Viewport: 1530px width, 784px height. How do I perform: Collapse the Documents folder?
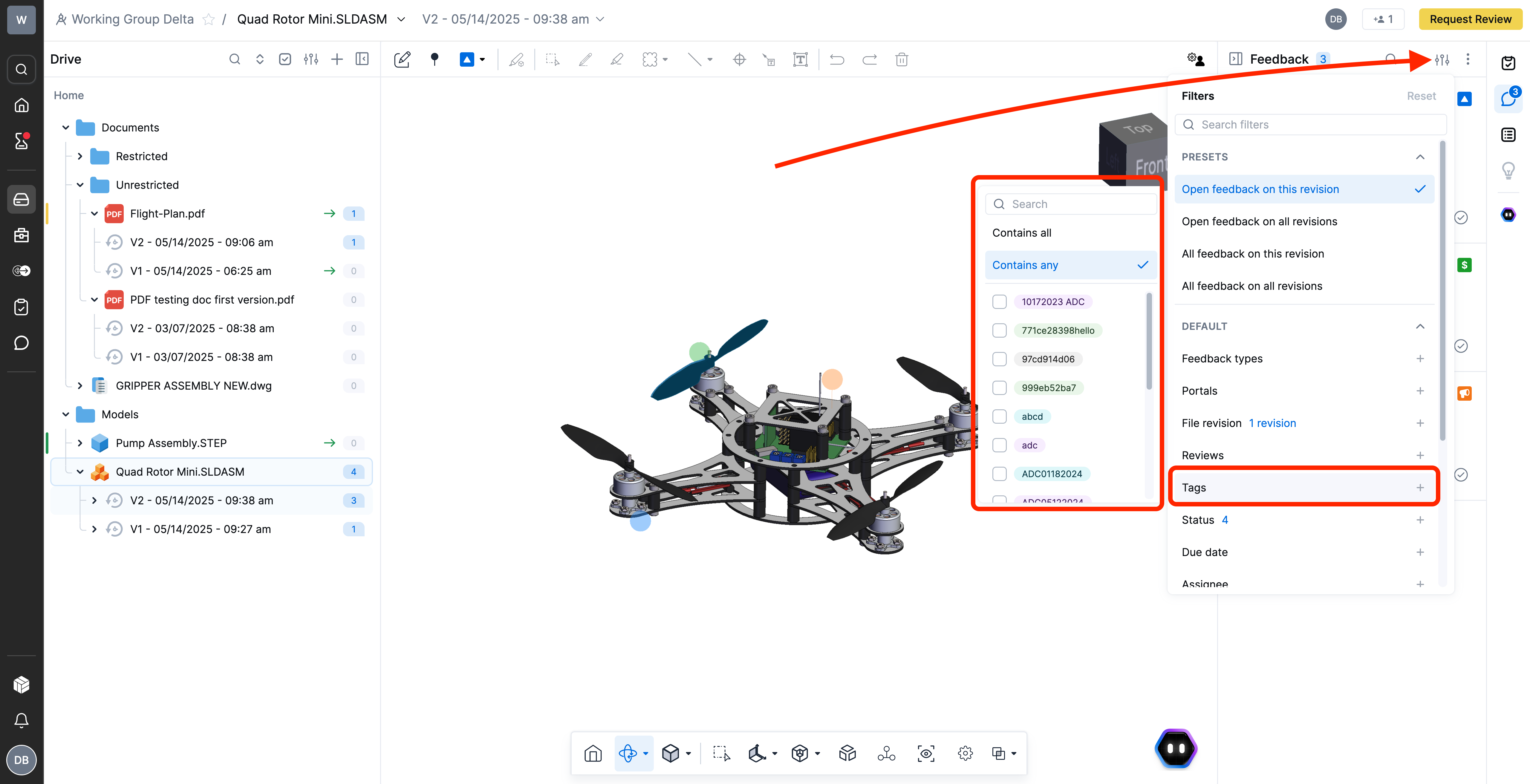click(x=66, y=127)
